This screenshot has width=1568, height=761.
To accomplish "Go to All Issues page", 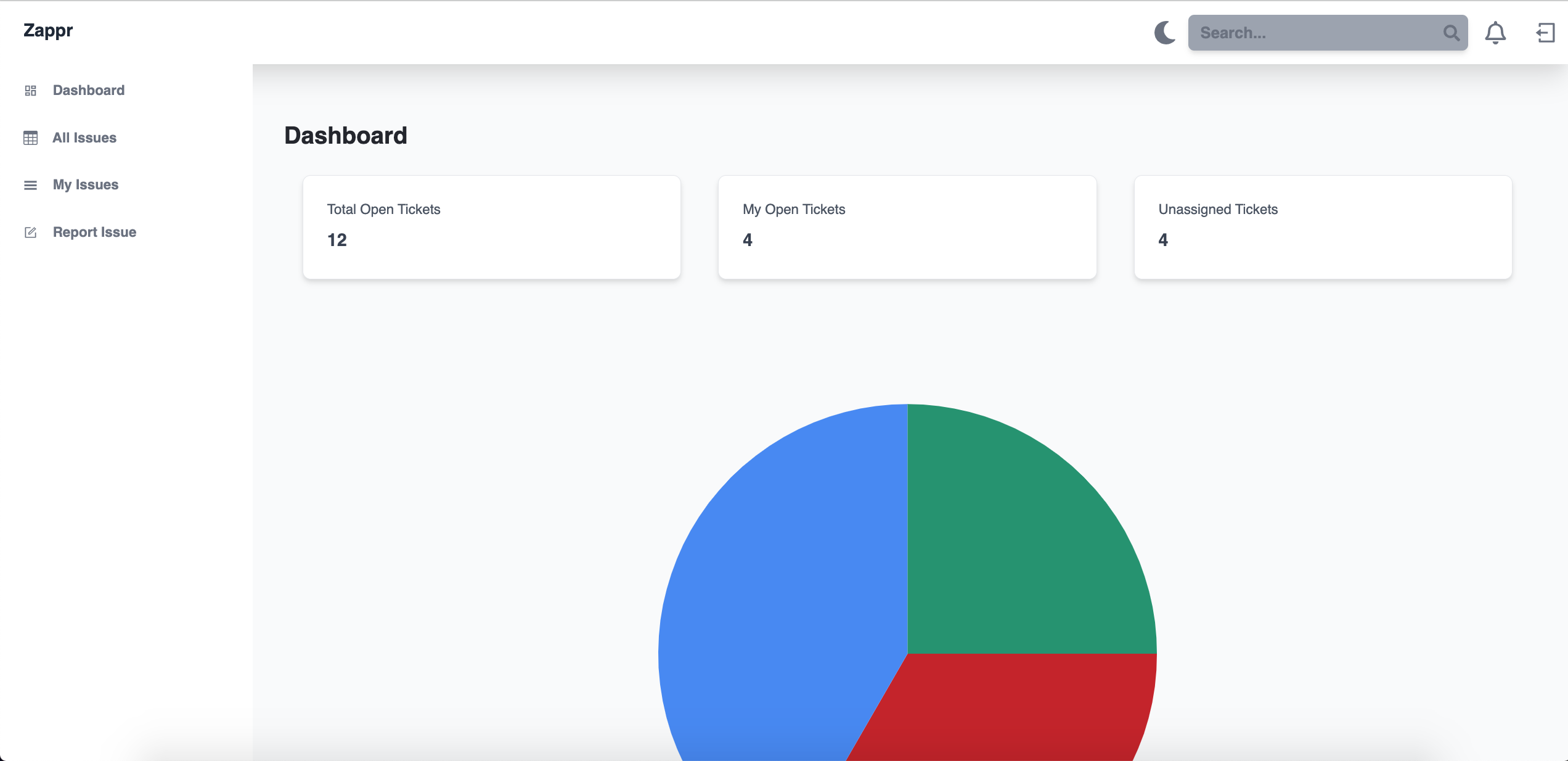I will click(84, 138).
